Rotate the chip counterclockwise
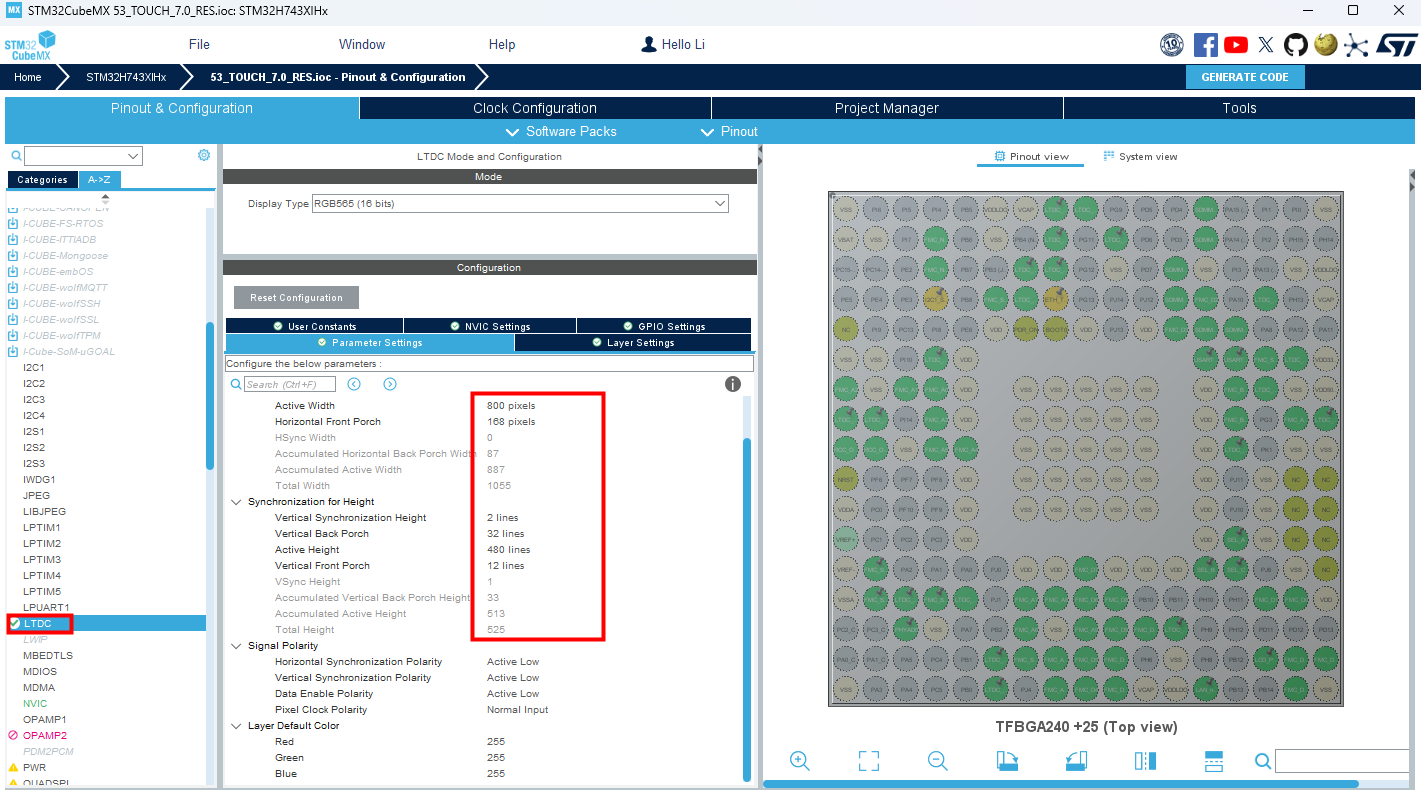Screen dimensions: 1421x791 coord(1076,761)
